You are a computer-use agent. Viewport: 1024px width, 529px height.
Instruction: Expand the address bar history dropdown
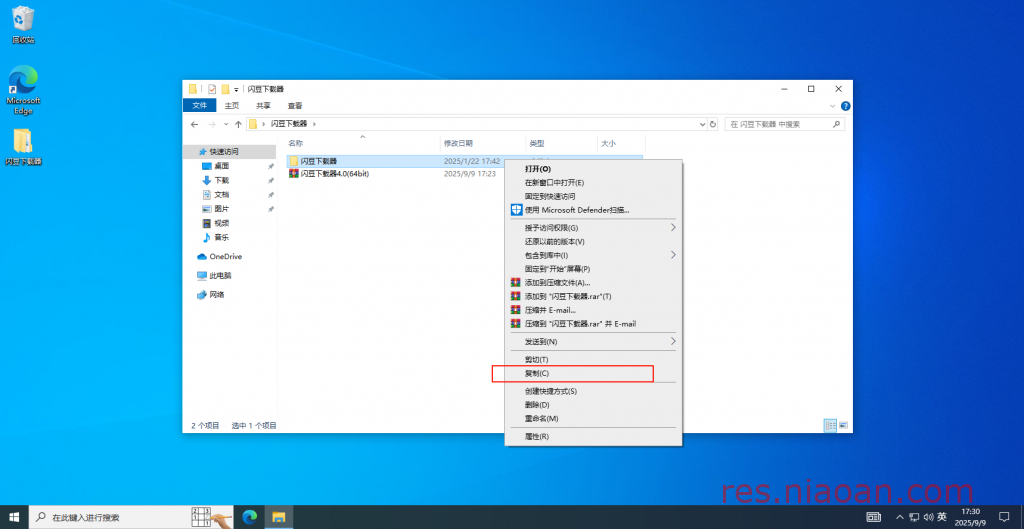703,124
